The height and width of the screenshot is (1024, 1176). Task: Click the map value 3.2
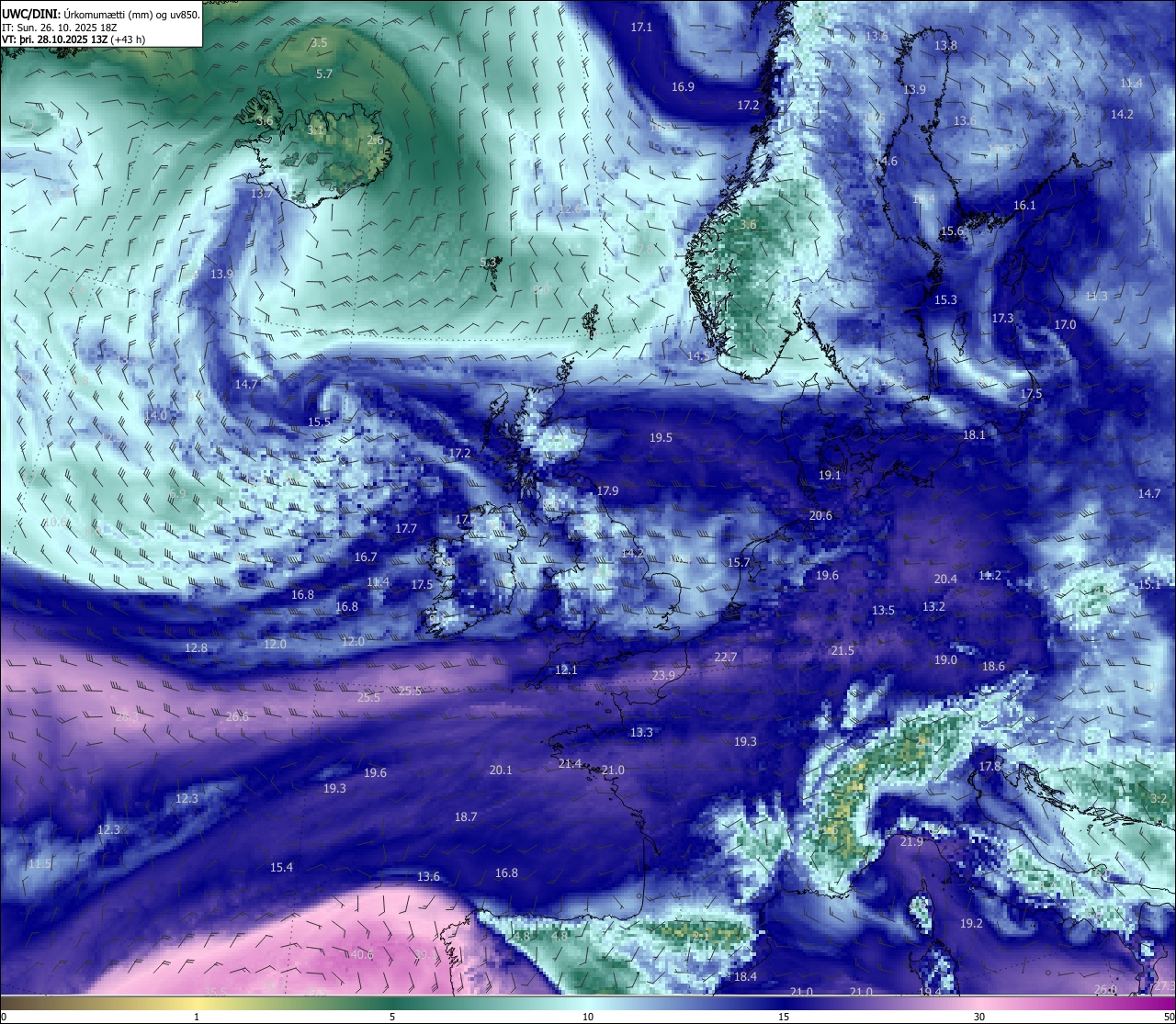1159,799
